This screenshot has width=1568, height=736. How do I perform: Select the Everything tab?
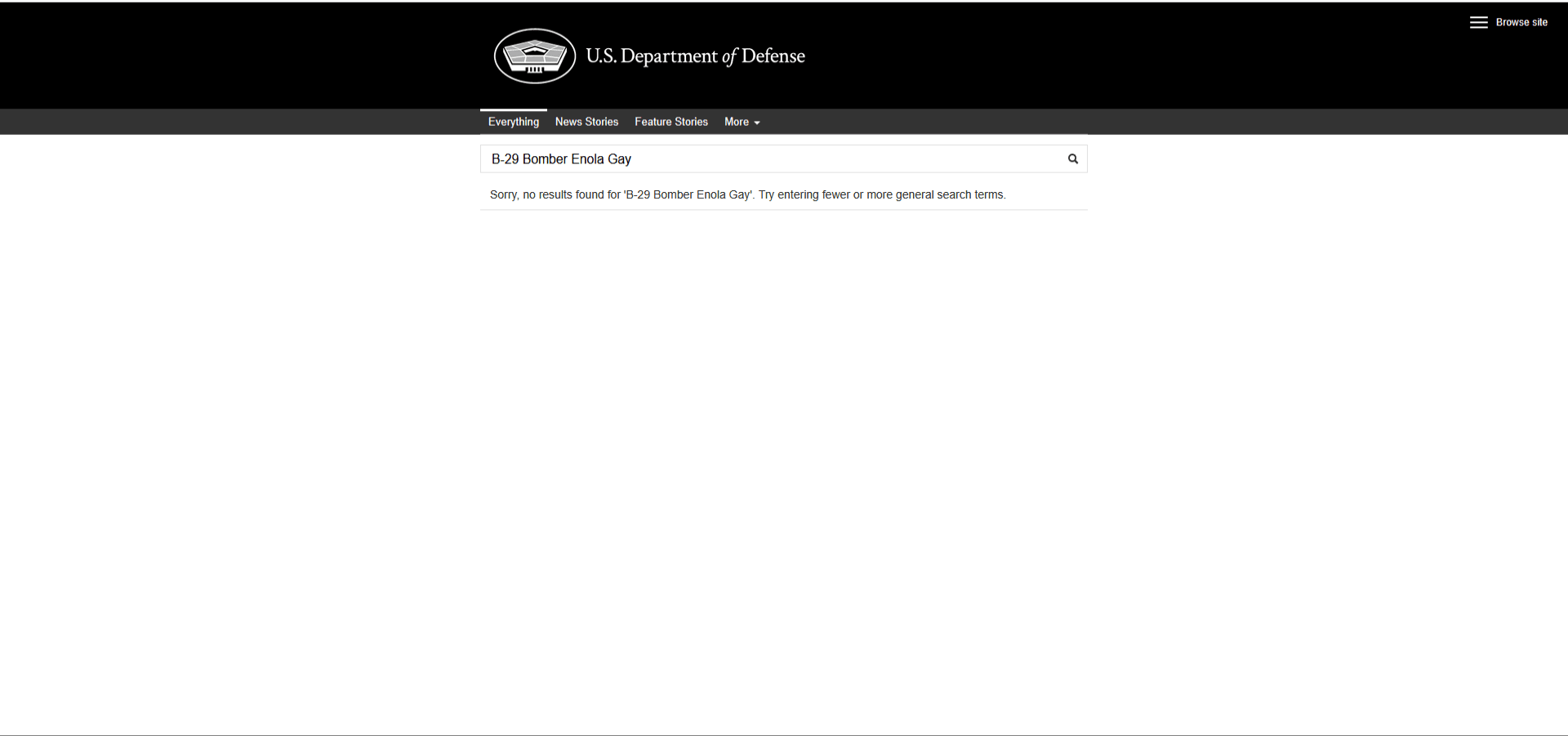514,122
